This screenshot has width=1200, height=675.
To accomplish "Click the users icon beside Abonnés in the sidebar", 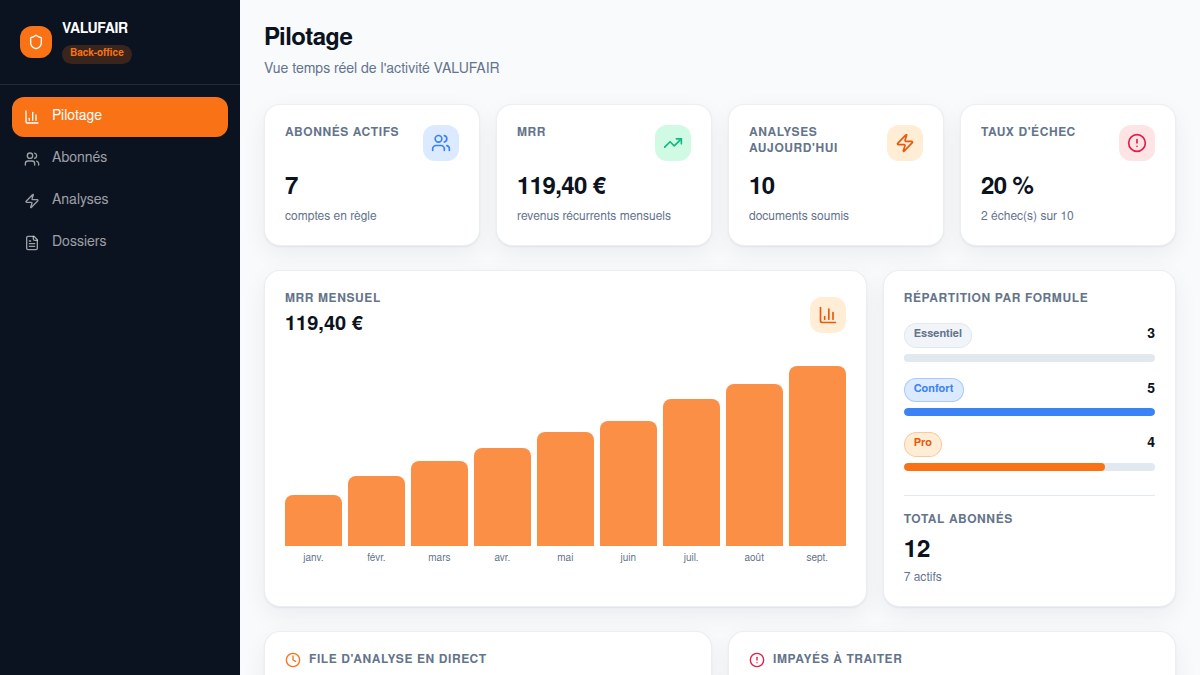I will click(32, 158).
